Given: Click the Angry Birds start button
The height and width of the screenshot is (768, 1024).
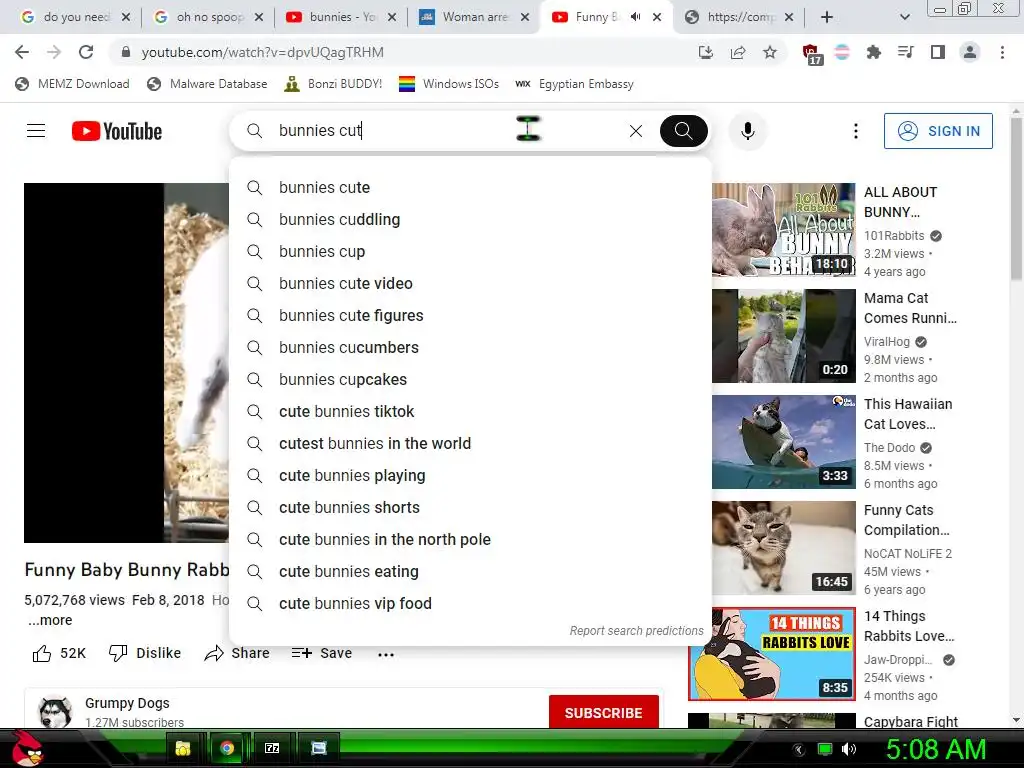Looking at the screenshot, I should [27, 748].
